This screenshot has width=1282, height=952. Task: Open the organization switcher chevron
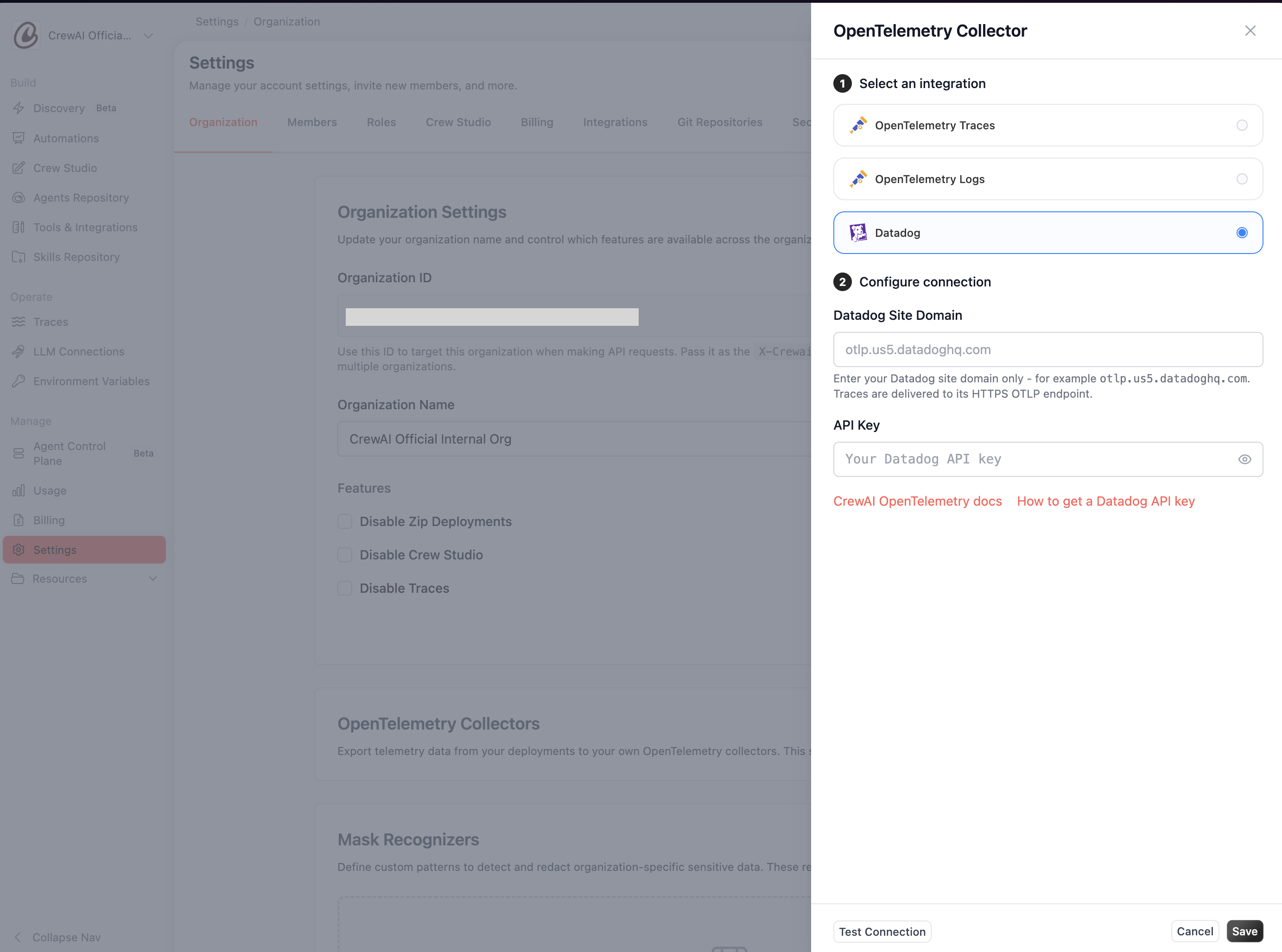(x=148, y=36)
